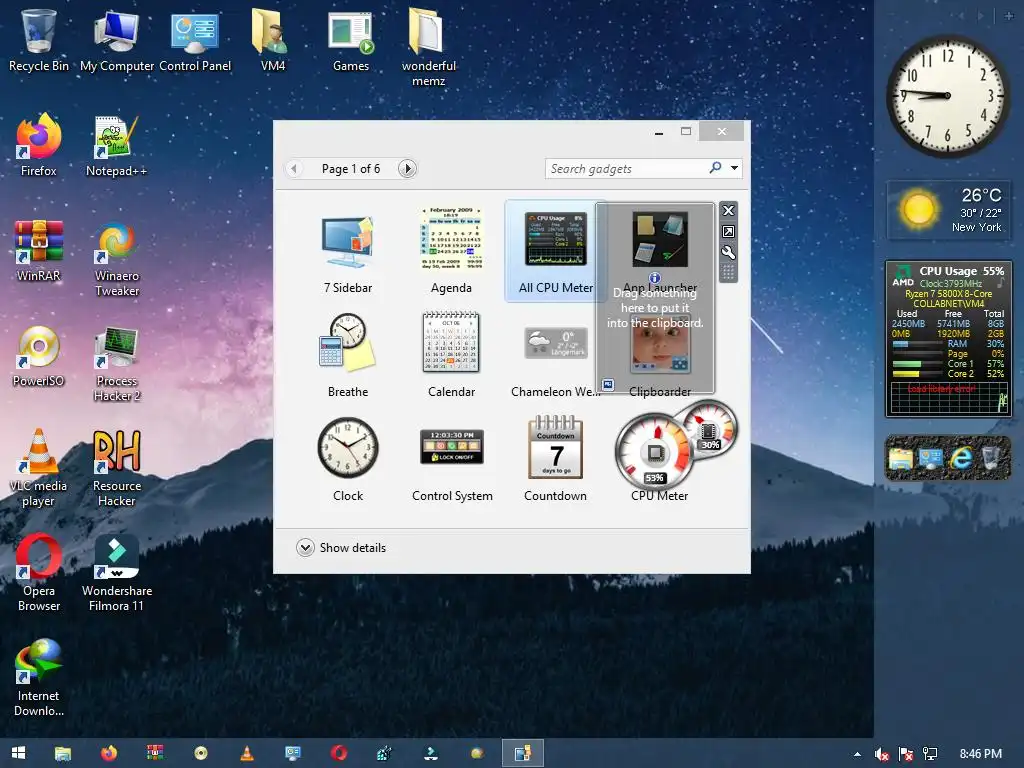Click the network tray icon
Image resolution: width=1024 pixels, height=768 pixels.
click(x=930, y=754)
